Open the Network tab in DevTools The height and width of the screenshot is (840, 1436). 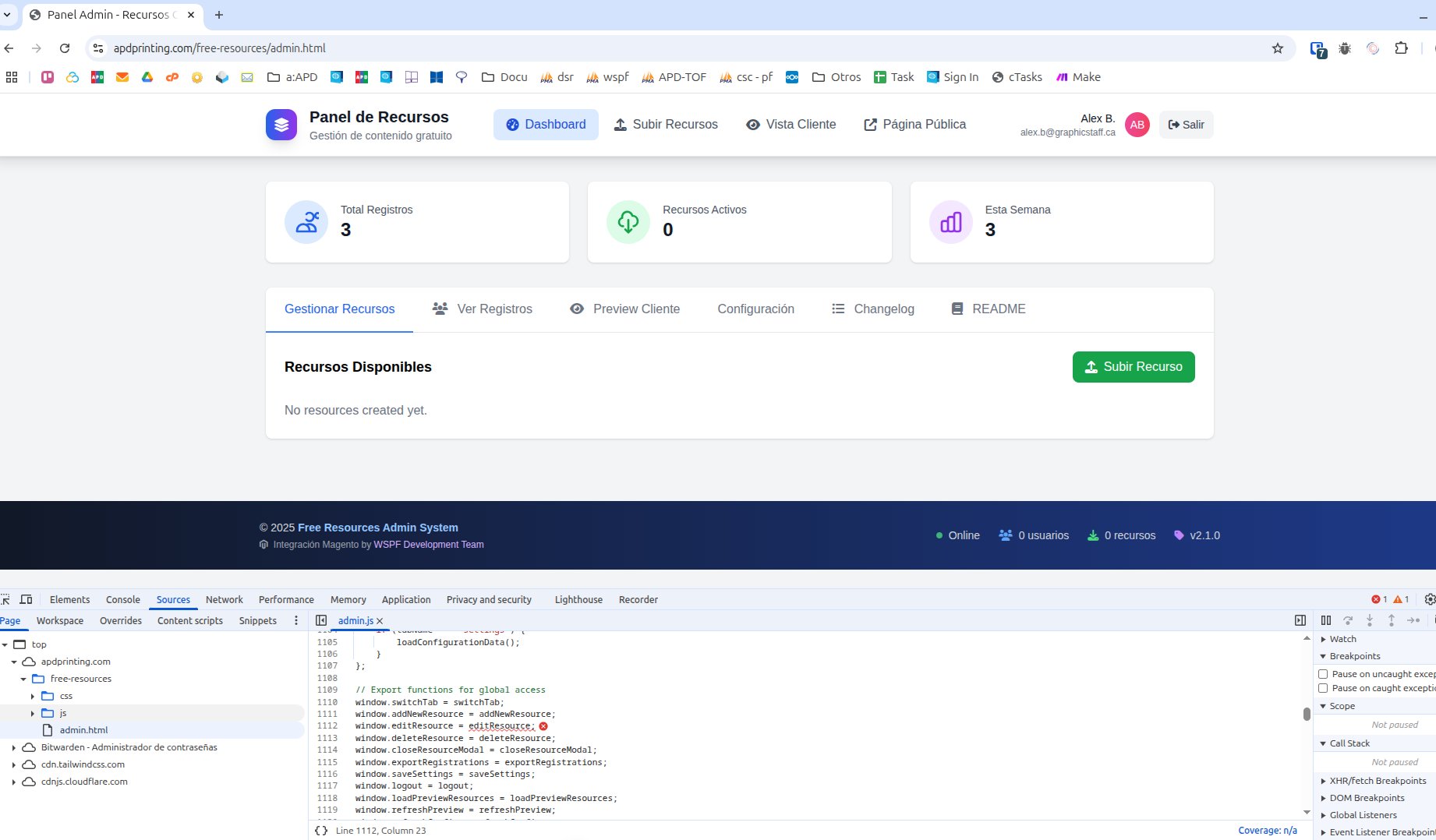pyautogui.click(x=224, y=599)
